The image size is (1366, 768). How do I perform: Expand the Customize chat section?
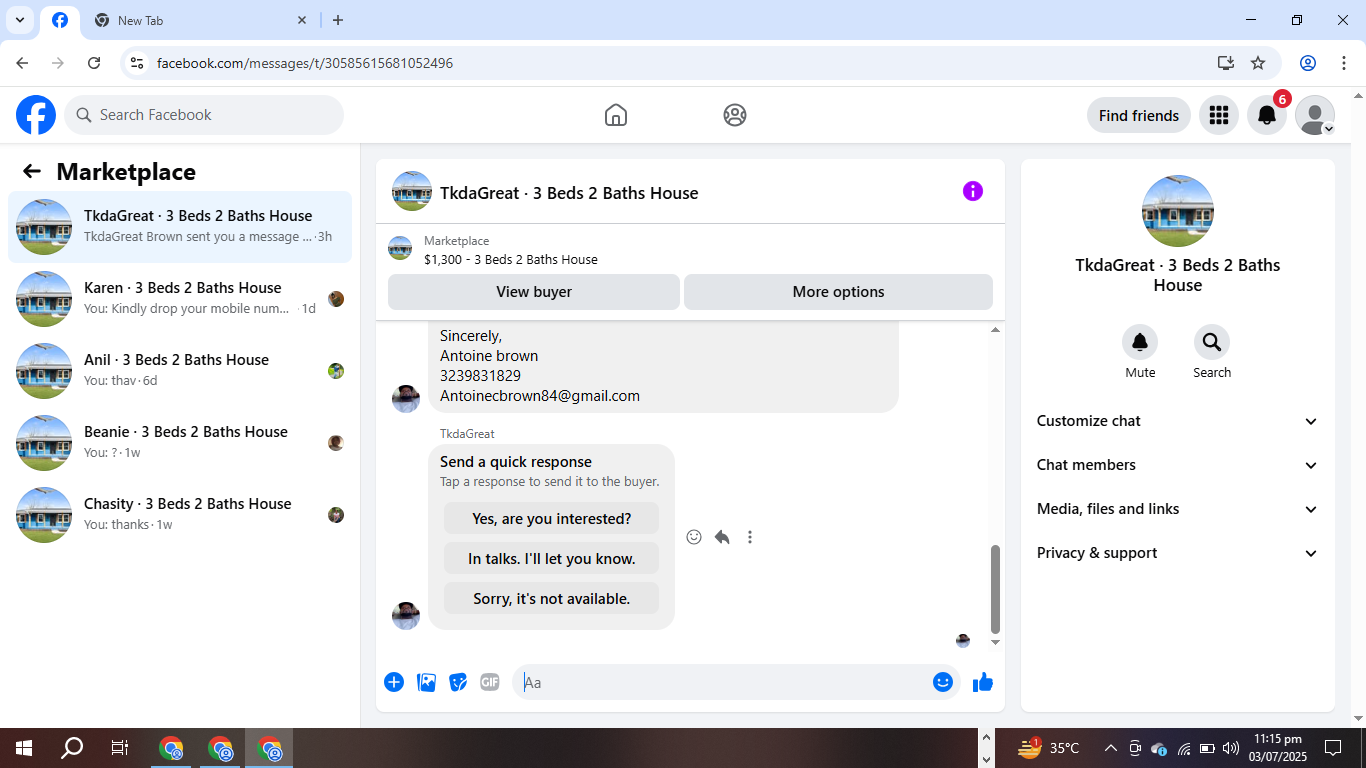click(x=1178, y=421)
